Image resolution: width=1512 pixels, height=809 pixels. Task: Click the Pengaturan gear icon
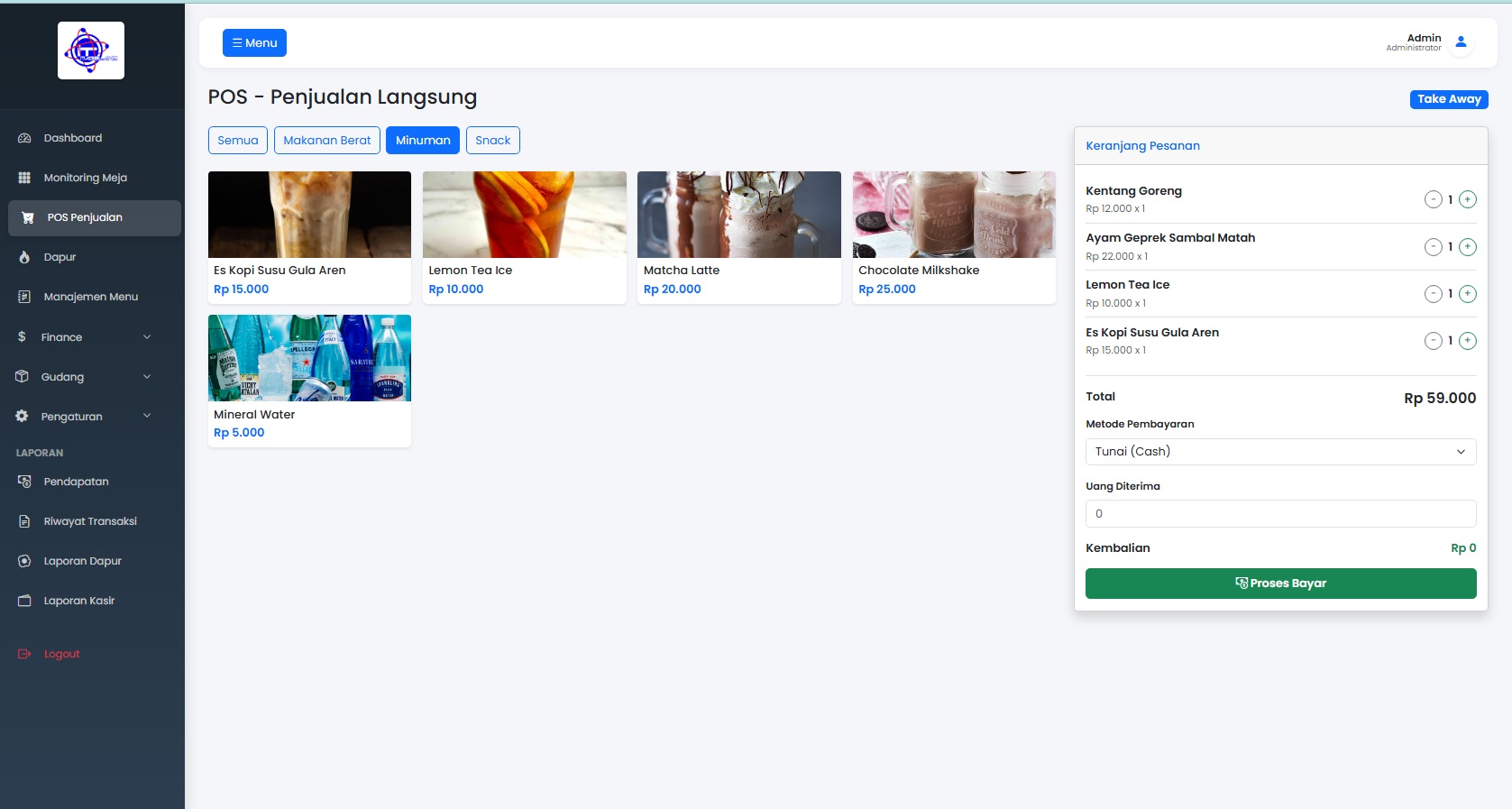click(x=22, y=416)
